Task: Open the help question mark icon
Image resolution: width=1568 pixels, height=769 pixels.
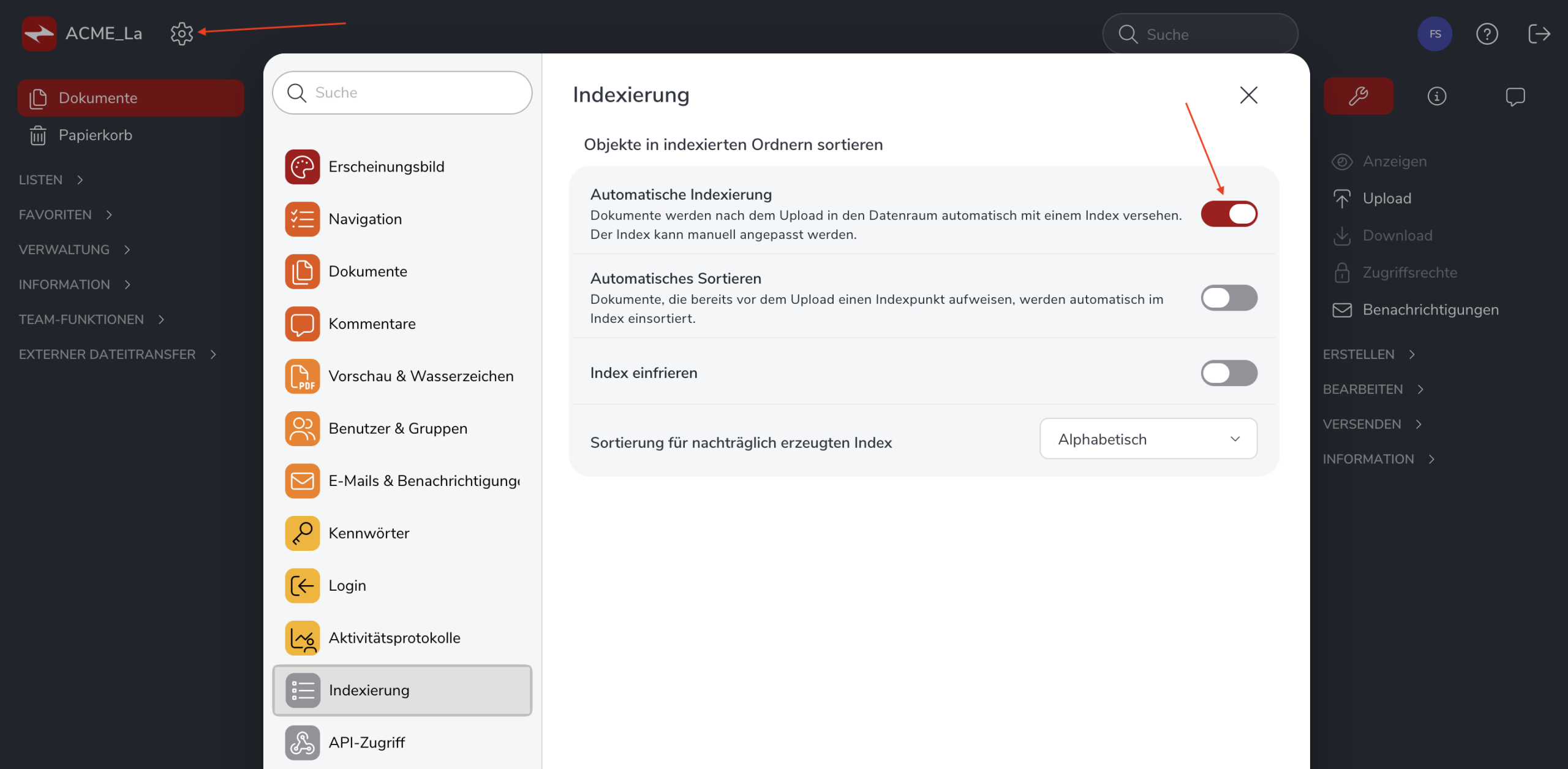Action: [x=1487, y=34]
